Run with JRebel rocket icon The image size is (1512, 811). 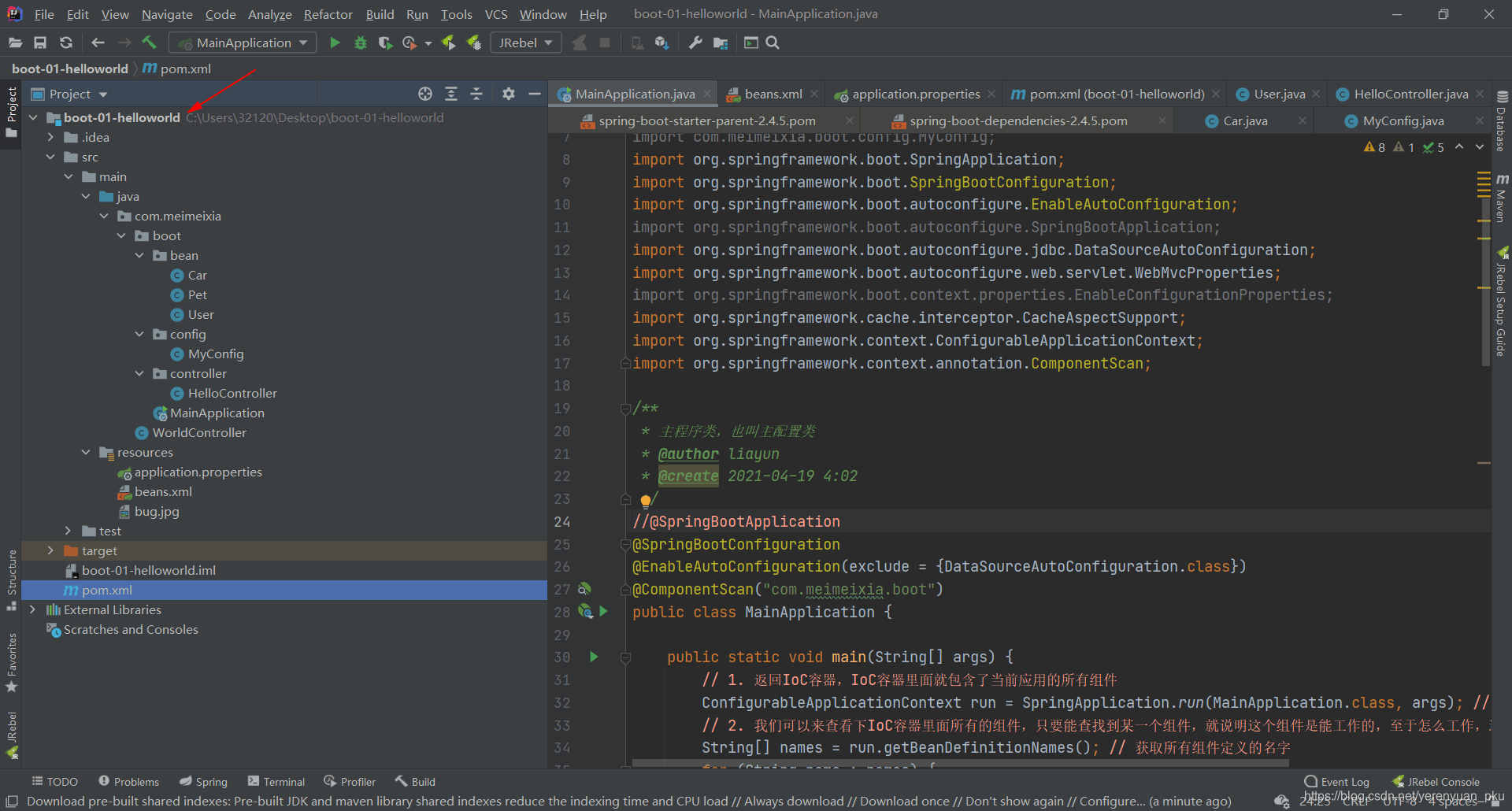click(449, 43)
